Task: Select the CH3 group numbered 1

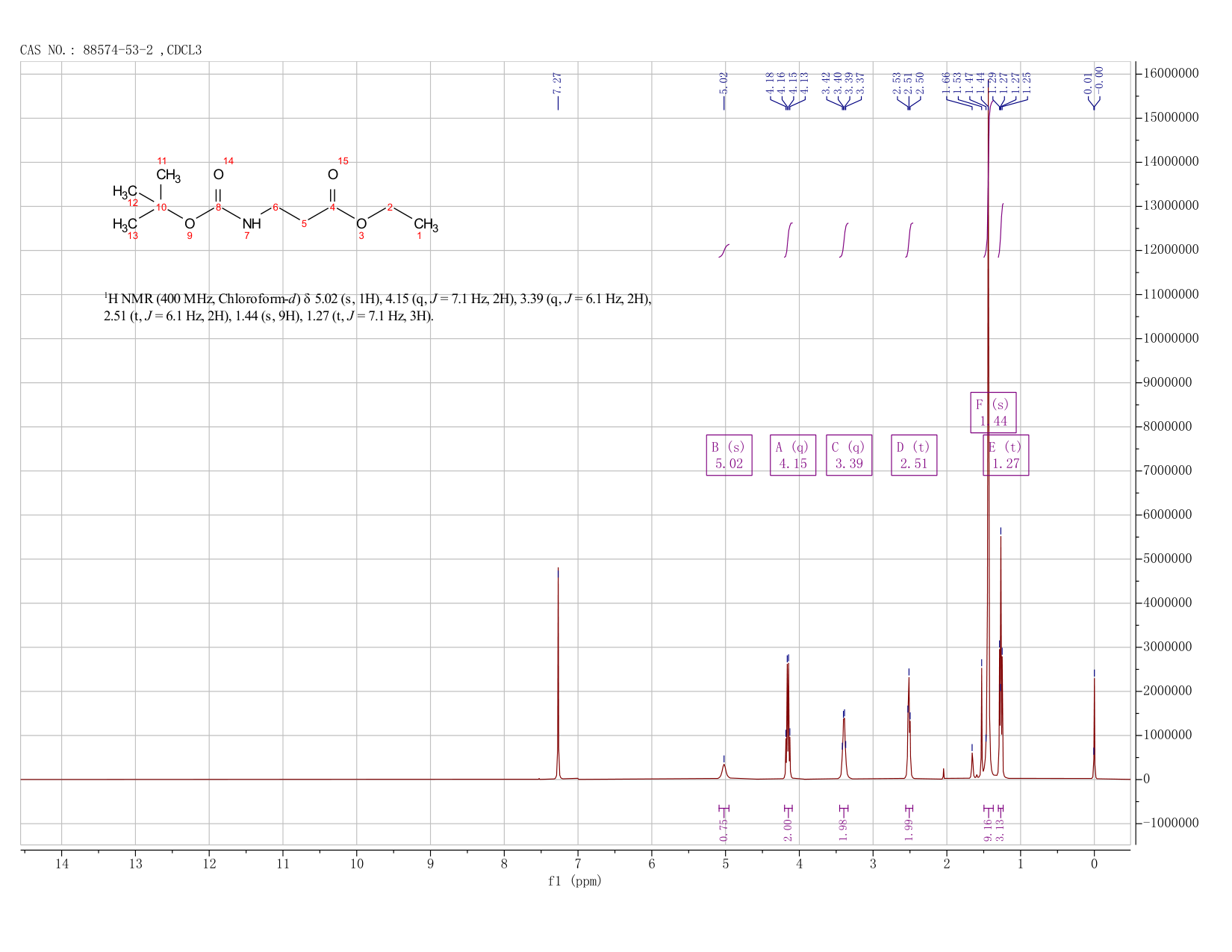Action: click(x=426, y=225)
